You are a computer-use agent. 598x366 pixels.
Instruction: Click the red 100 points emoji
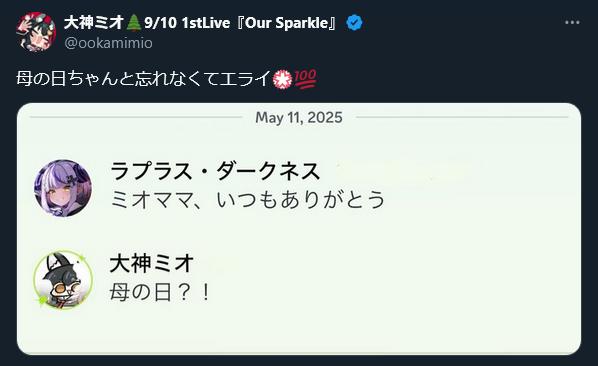click(x=305, y=79)
